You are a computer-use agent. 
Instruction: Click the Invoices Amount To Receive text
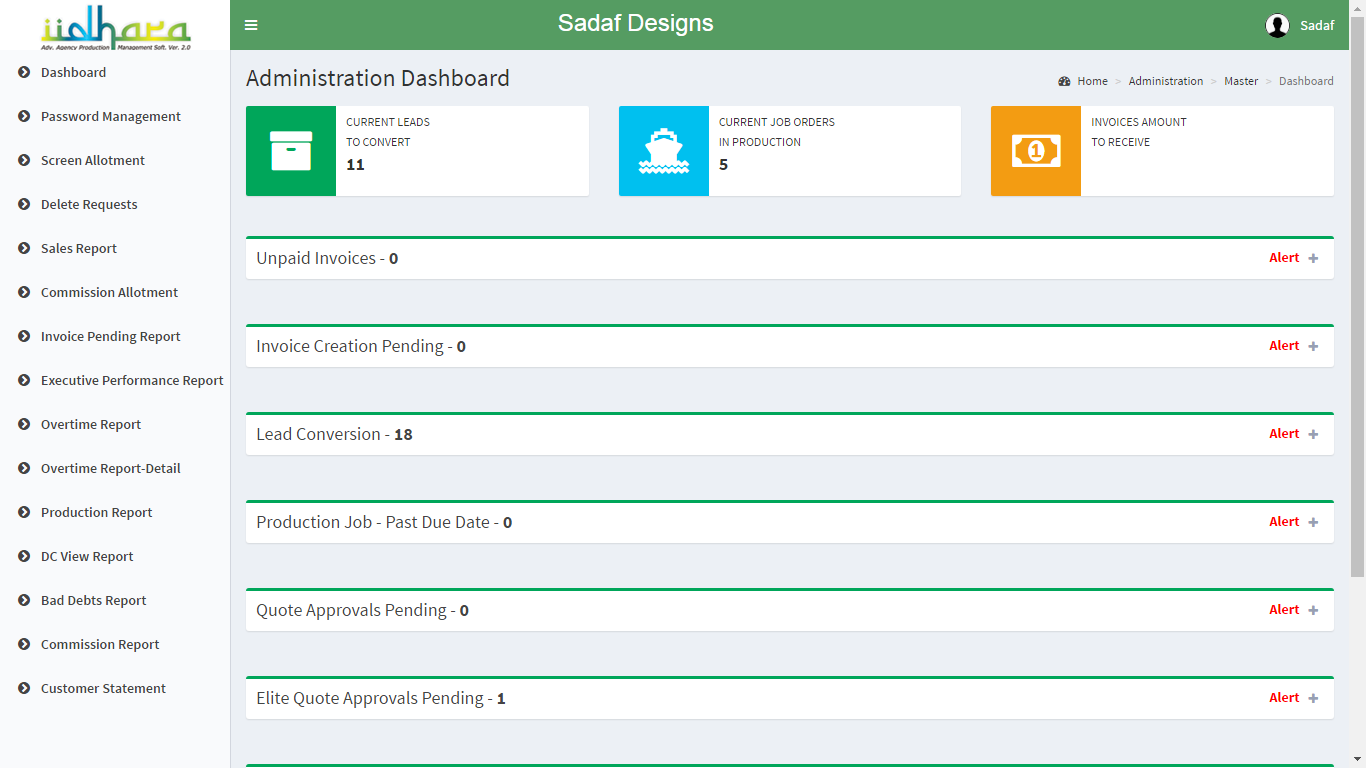pos(1139,132)
